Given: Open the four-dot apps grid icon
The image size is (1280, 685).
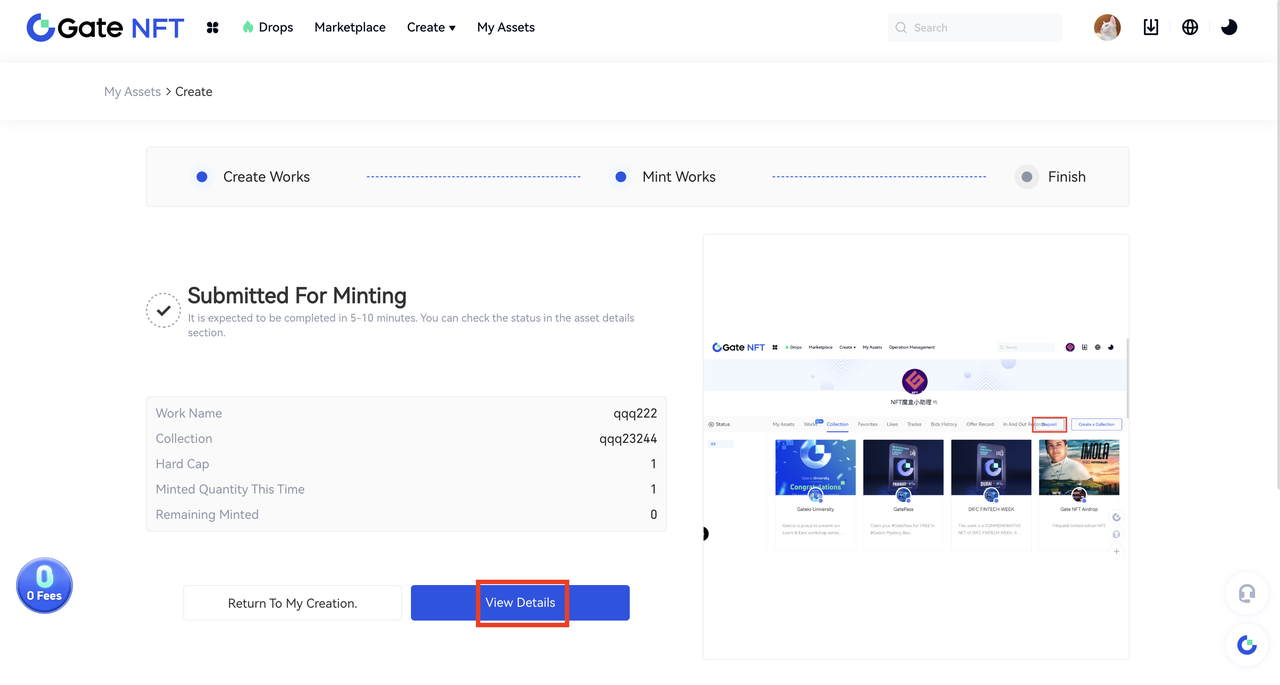Looking at the screenshot, I should pos(212,28).
